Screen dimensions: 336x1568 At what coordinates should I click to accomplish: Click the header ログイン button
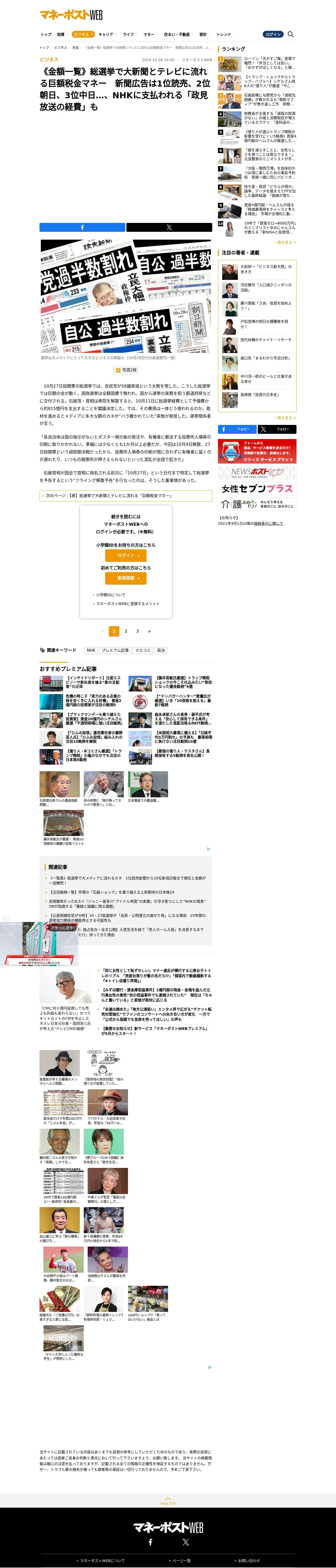coord(273,34)
